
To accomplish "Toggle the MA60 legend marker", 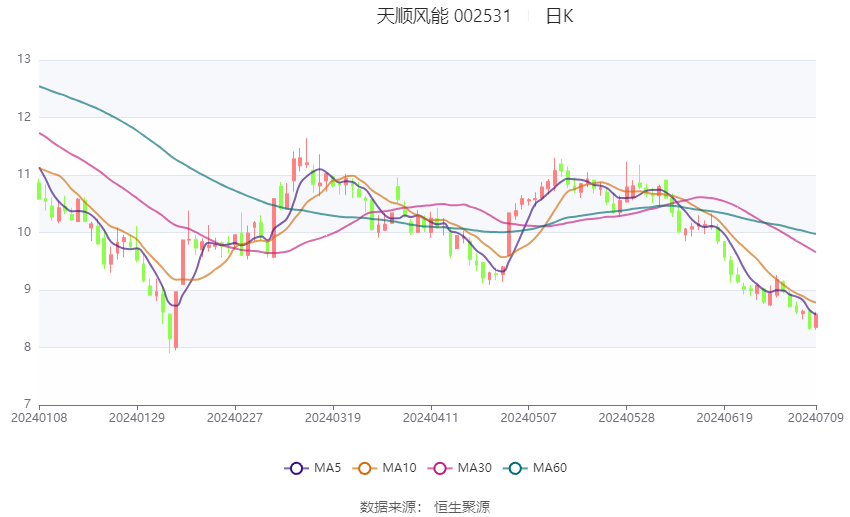I will pyautogui.click(x=515, y=468).
